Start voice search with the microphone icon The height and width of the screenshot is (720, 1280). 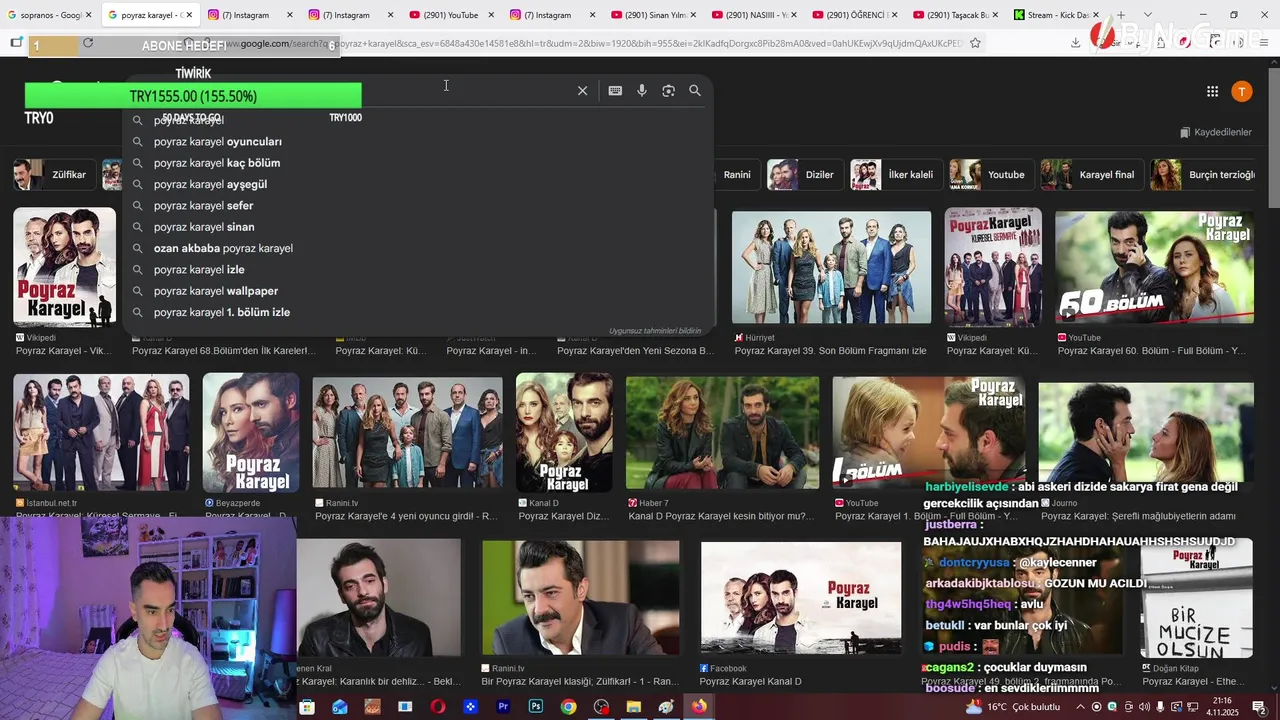642,91
